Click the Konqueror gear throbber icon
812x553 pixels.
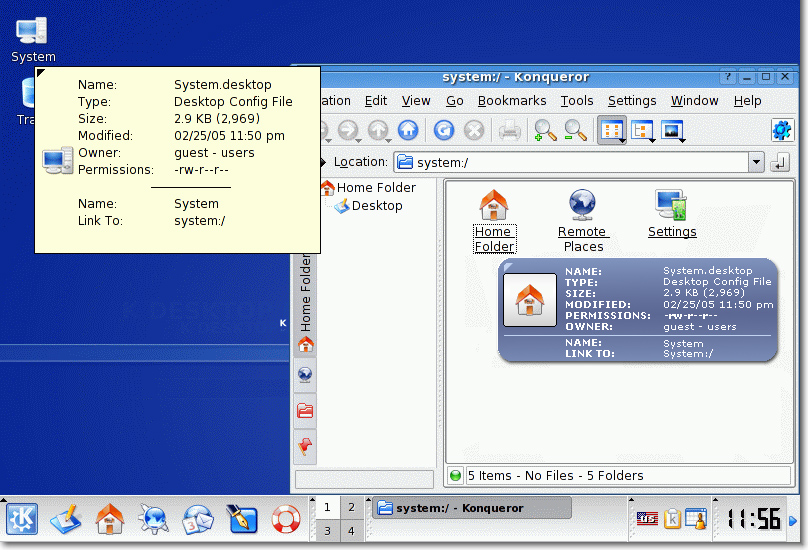(x=781, y=130)
